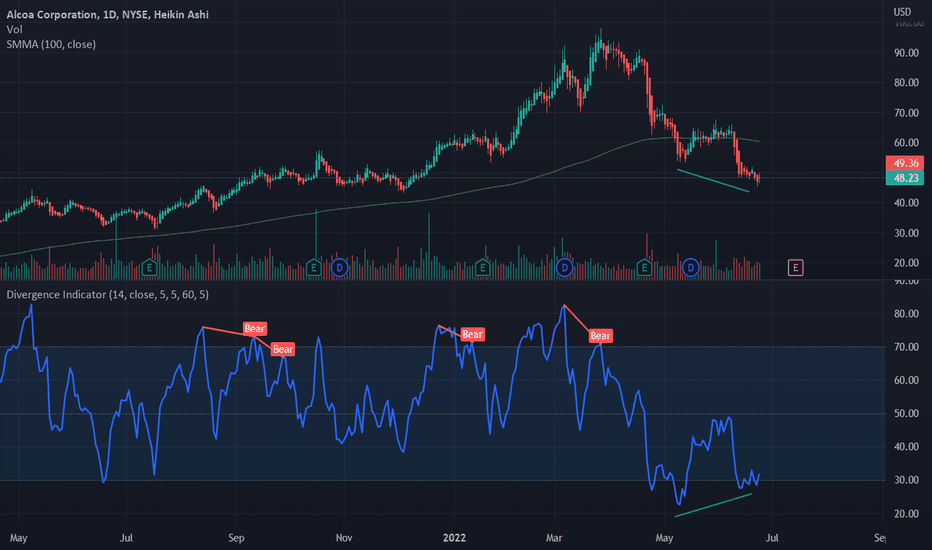
Task: Click the 40.00 label on the main price axis
Action: tap(906, 203)
